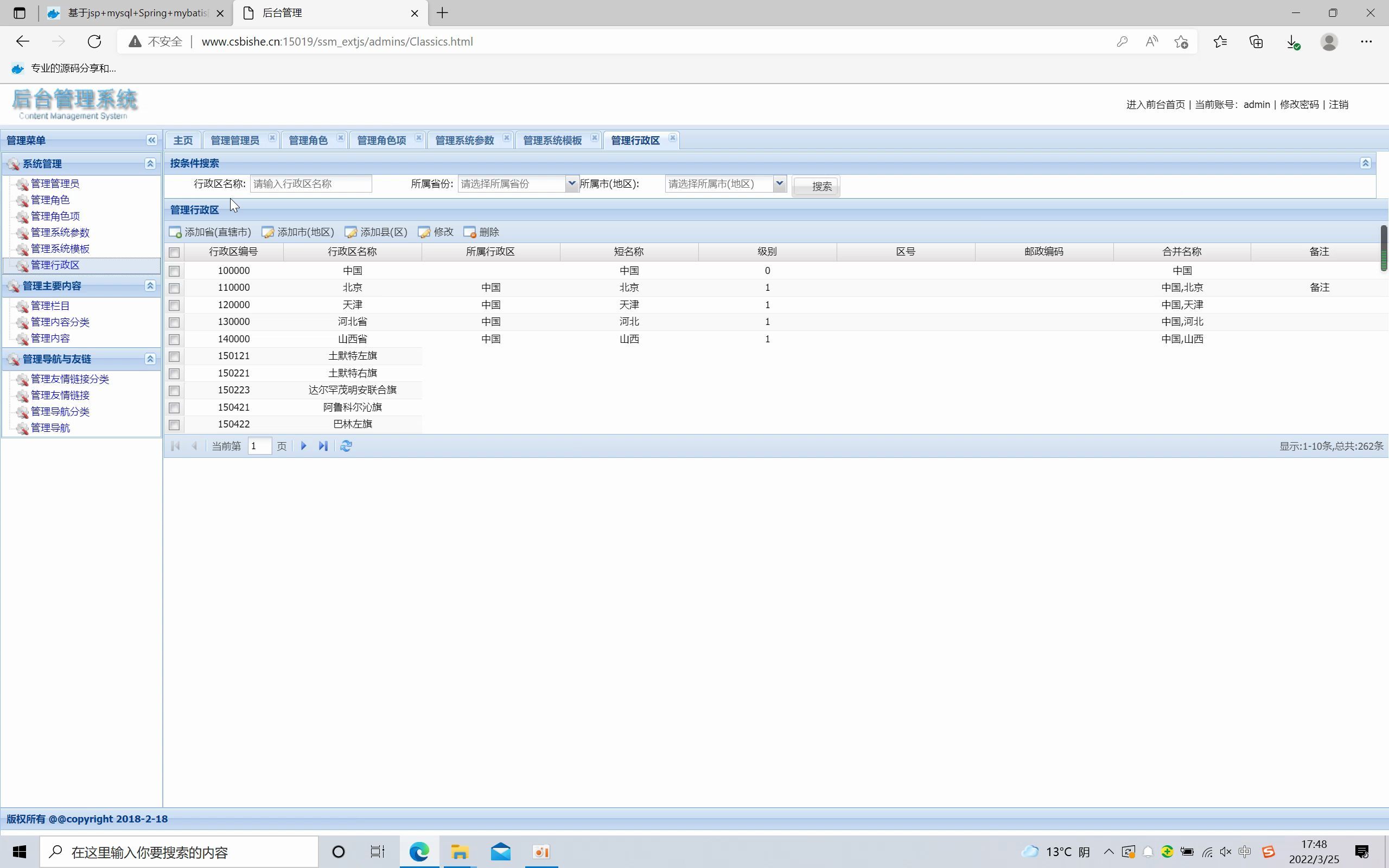Image resolution: width=1389 pixels, height=868 pixels.
Task: Open the Mail app from the taskbar
Action: [500, 852]
